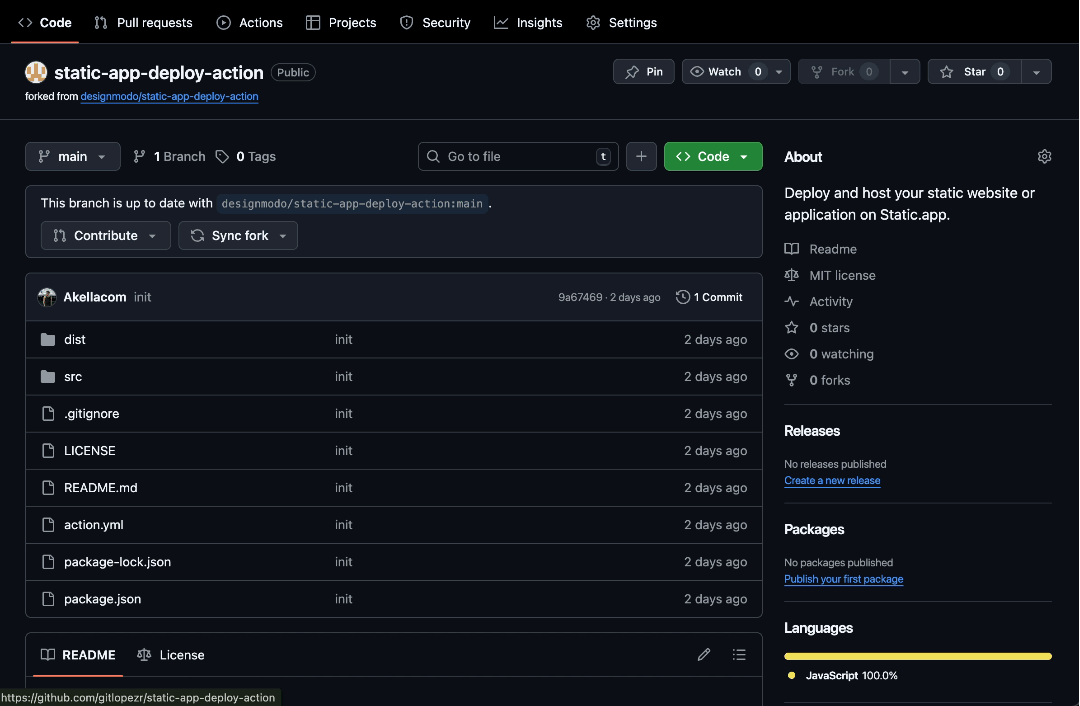Click Publish your first package link
Image resolution: width=1080 pixels, height=706 pixels.
pyautogui.click(x=844, y=579)
